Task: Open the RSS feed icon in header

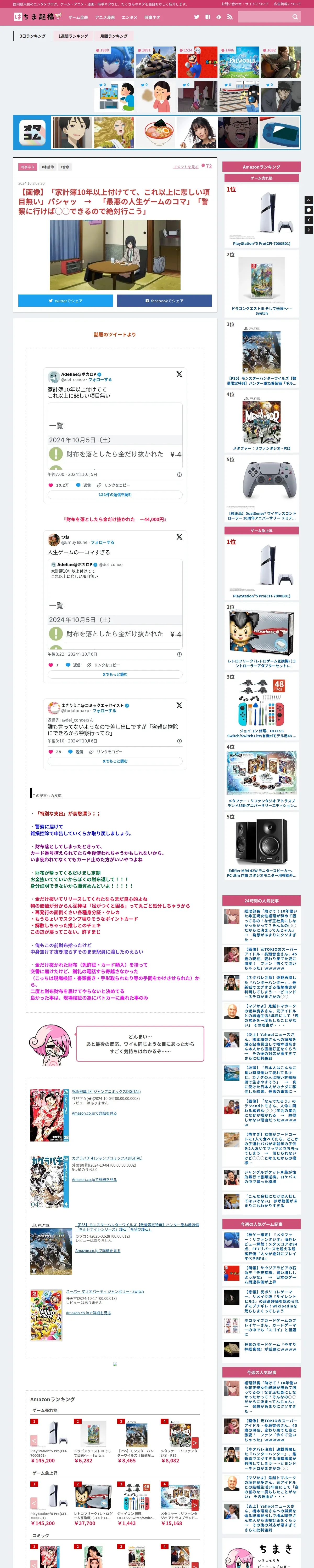Action: (x=230, y=17)
